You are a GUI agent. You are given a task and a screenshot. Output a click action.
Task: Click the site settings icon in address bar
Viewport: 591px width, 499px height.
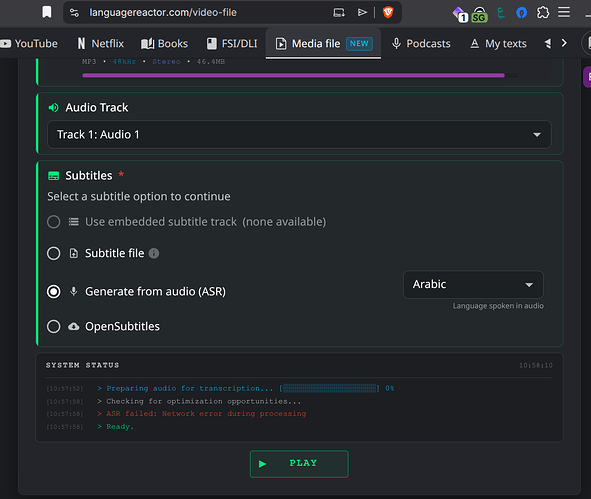point(75,13)
